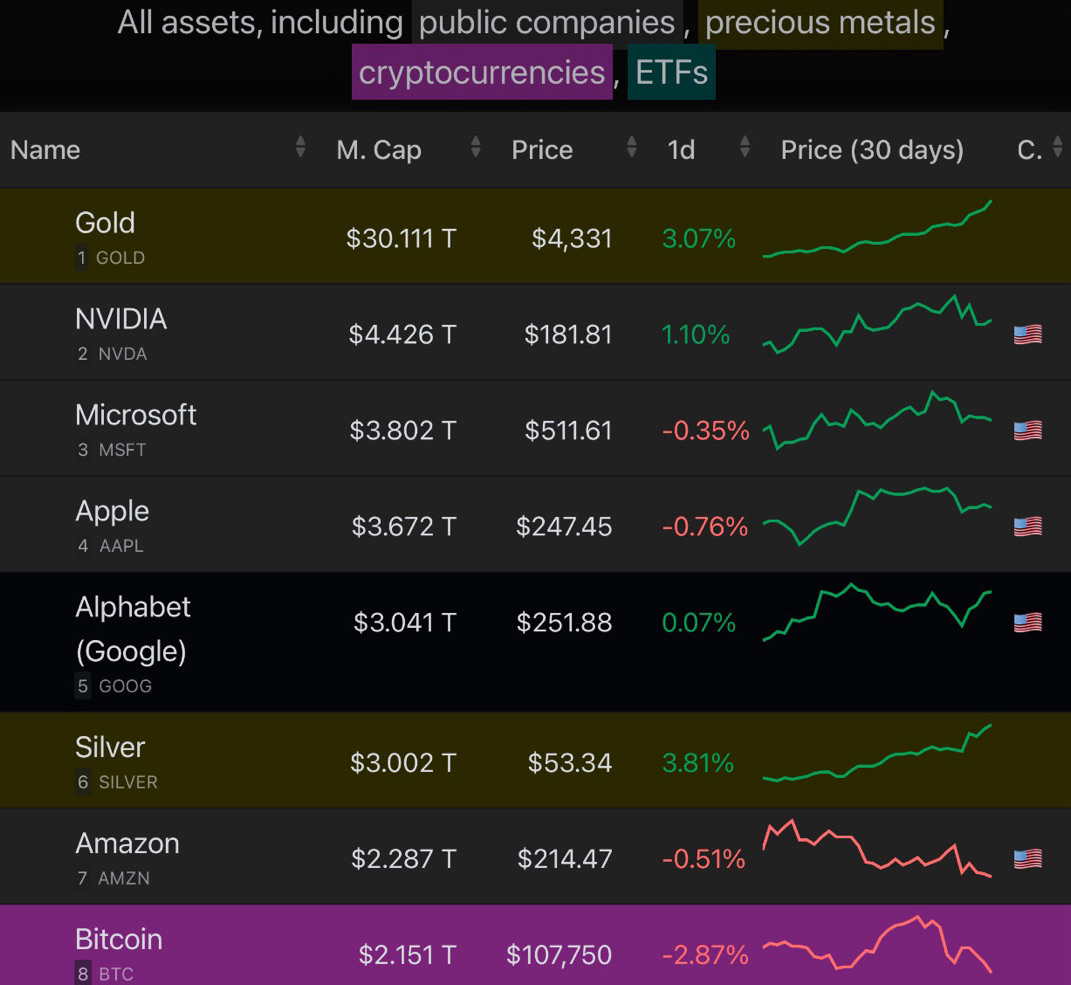Click the US flag in NVIDIA row
Screen dimensions: 1071x985
(x=1027, y=334)
